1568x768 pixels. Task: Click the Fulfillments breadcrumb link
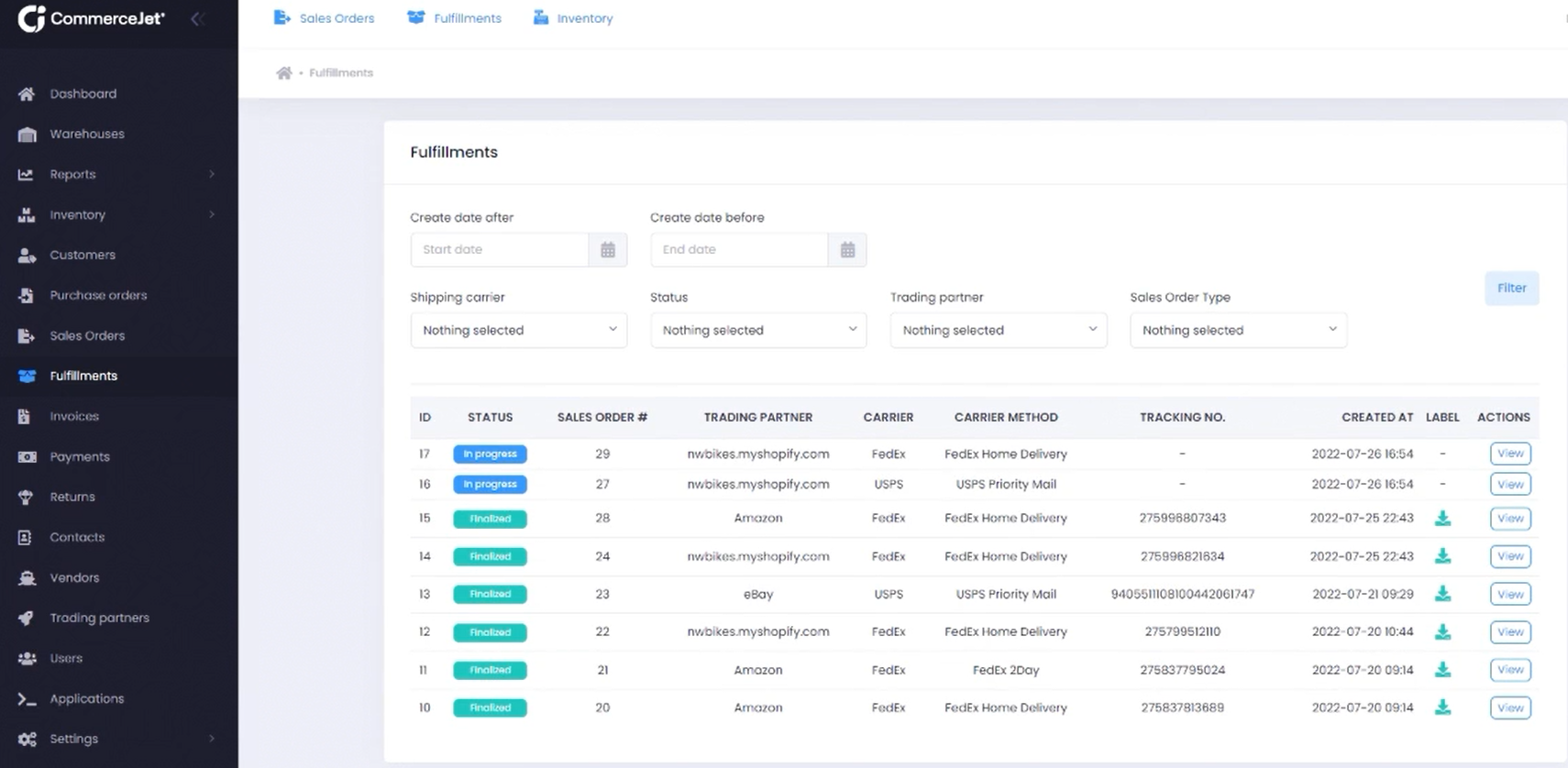pos(341,72)
